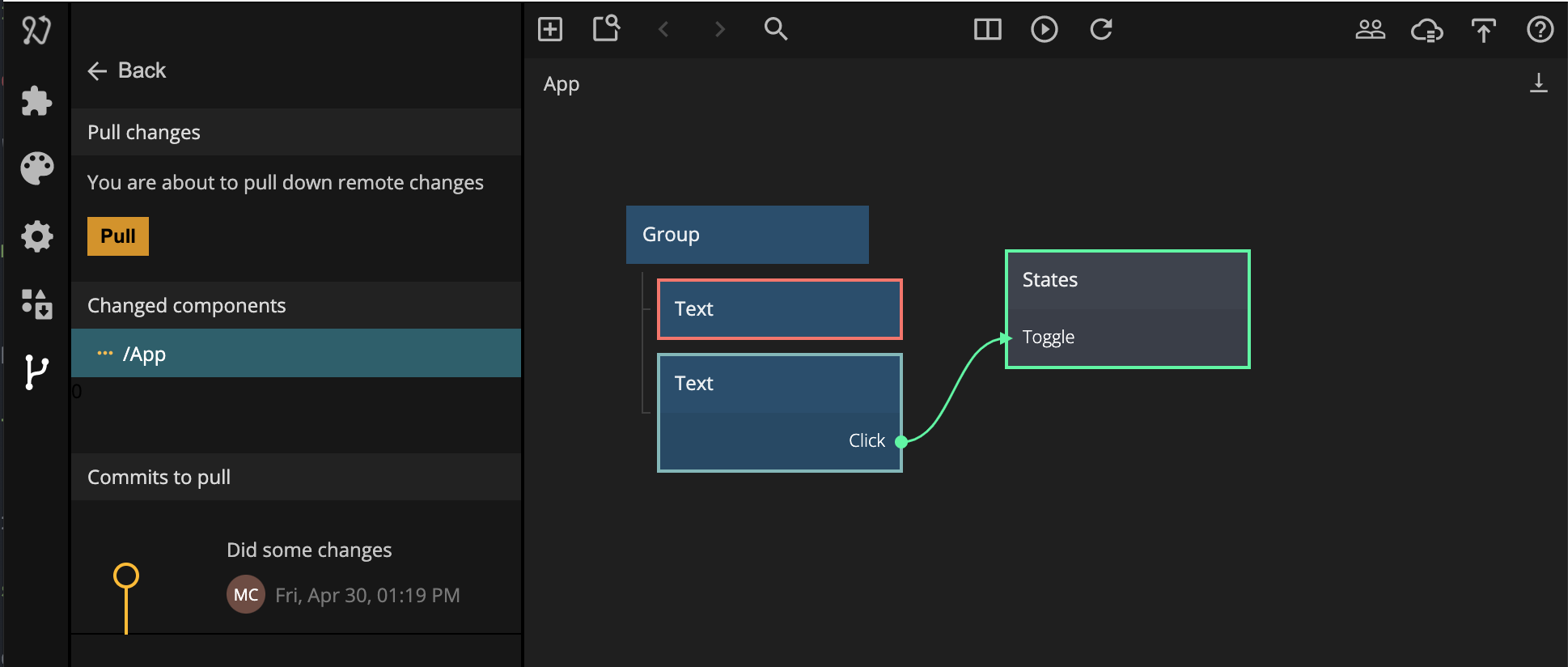Open the help question mark icon
The width and height of the screenshot is (1568, 667).
(1539, 30)
